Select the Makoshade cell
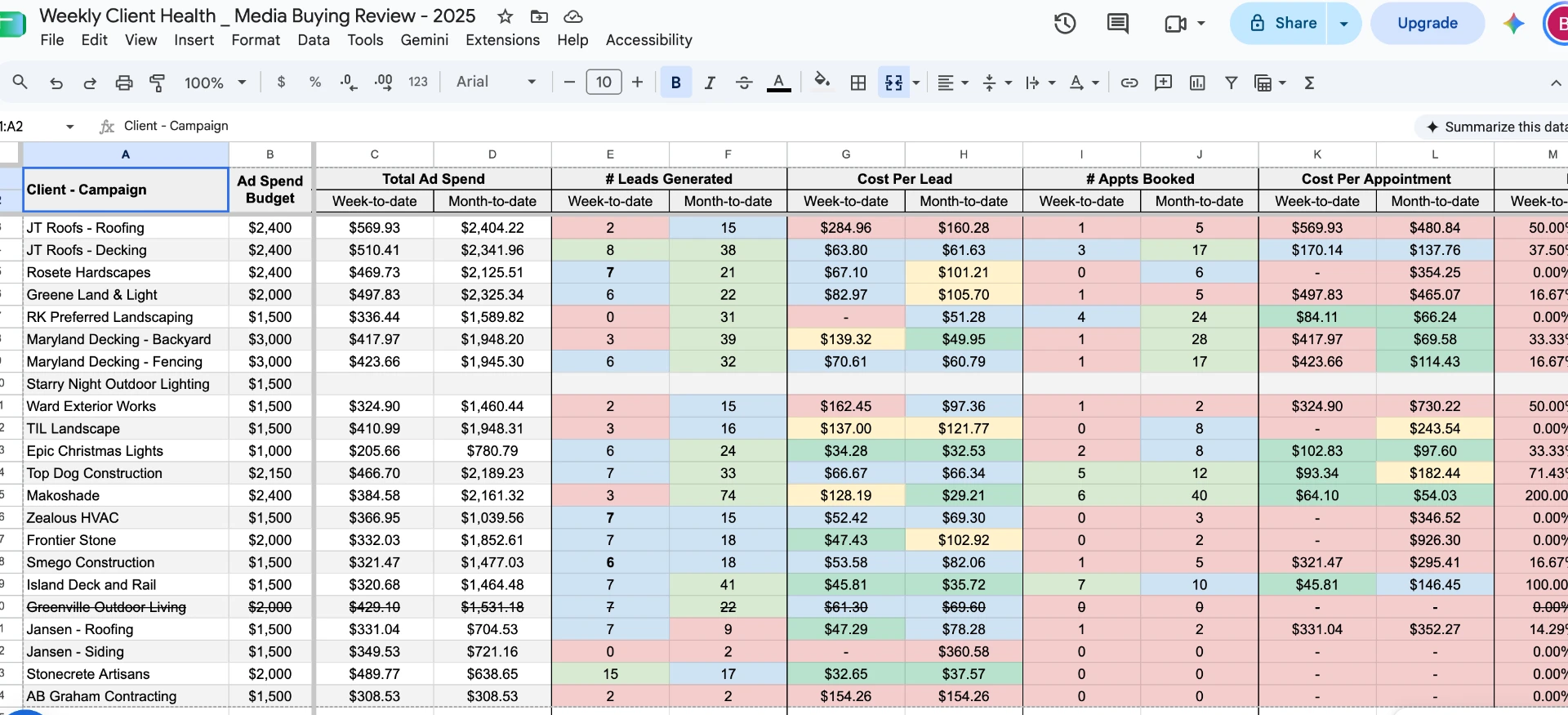Screen dimensions: 1568x715 click(x=126, y=495)
